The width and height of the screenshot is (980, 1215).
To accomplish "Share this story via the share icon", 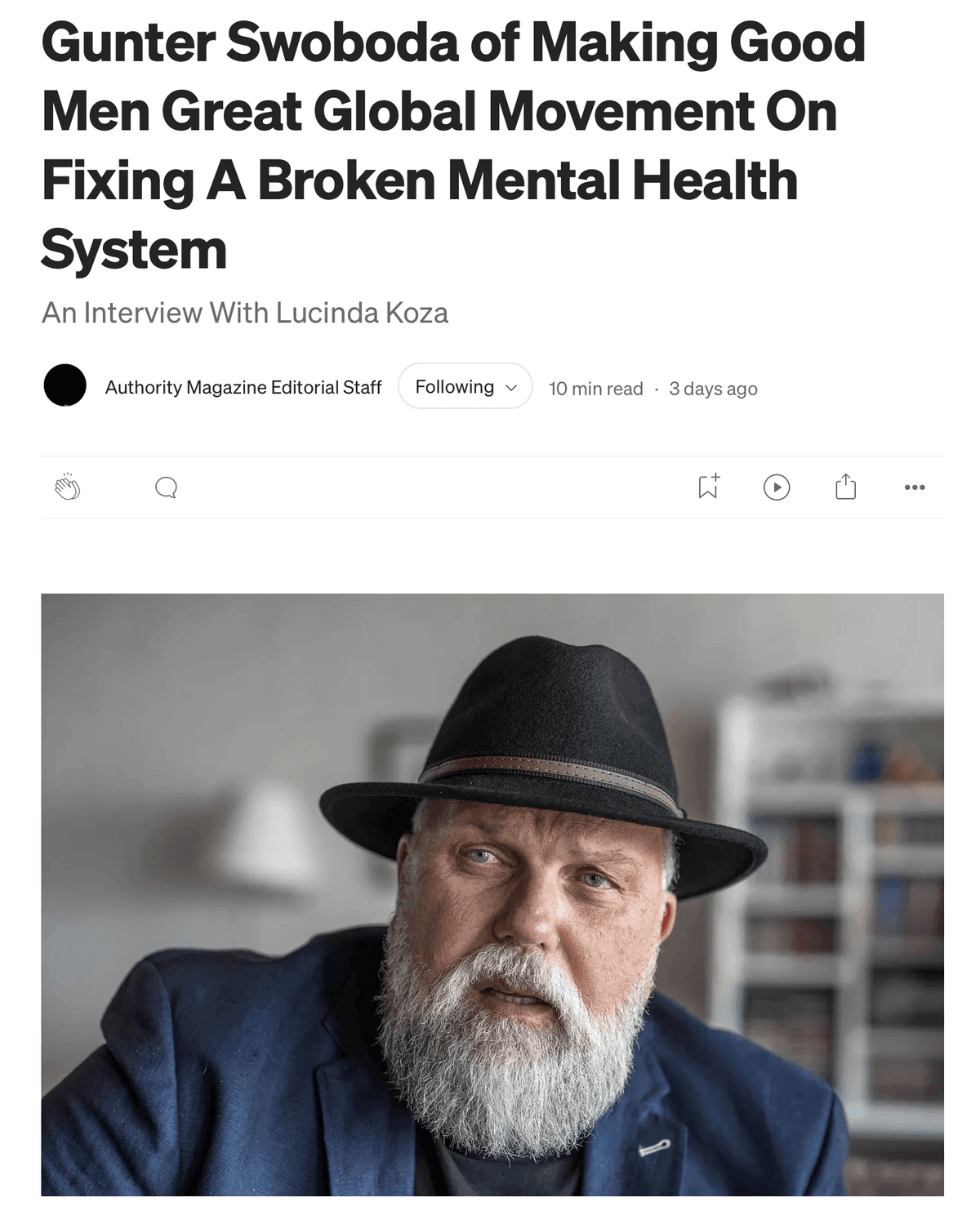I will coord(846,487).
